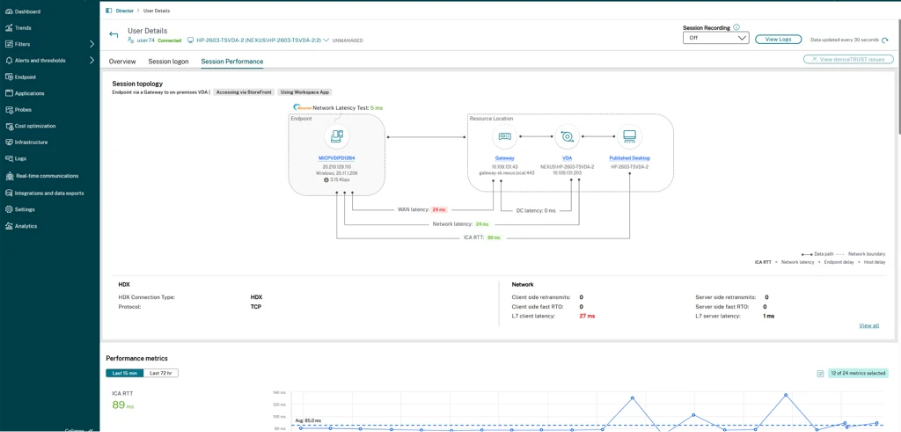Open the Published Desktop link

(x=630, y=157)
